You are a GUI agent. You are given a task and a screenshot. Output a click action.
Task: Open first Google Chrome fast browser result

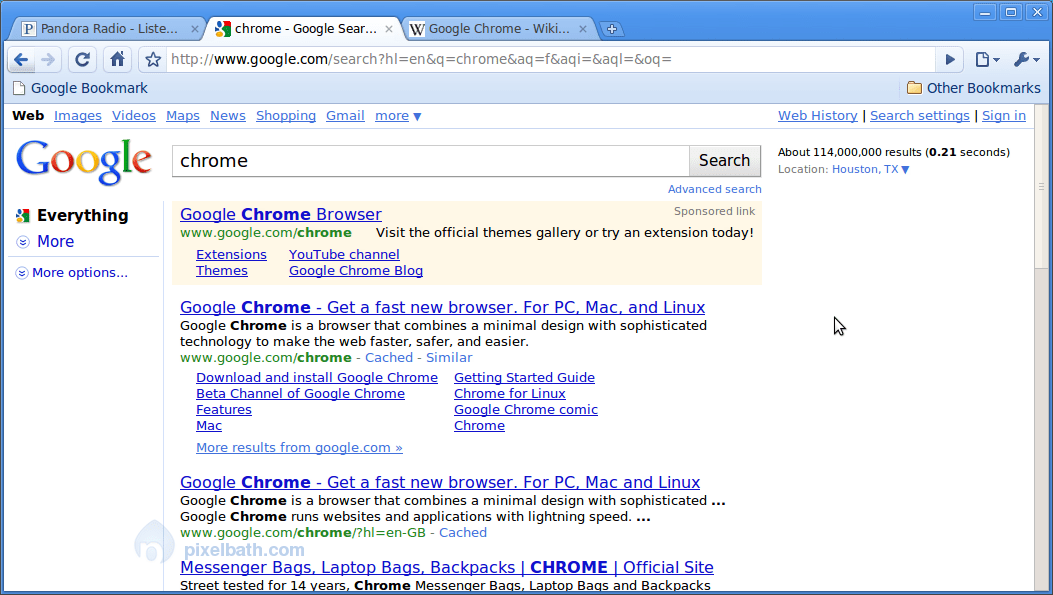point(443,307)
